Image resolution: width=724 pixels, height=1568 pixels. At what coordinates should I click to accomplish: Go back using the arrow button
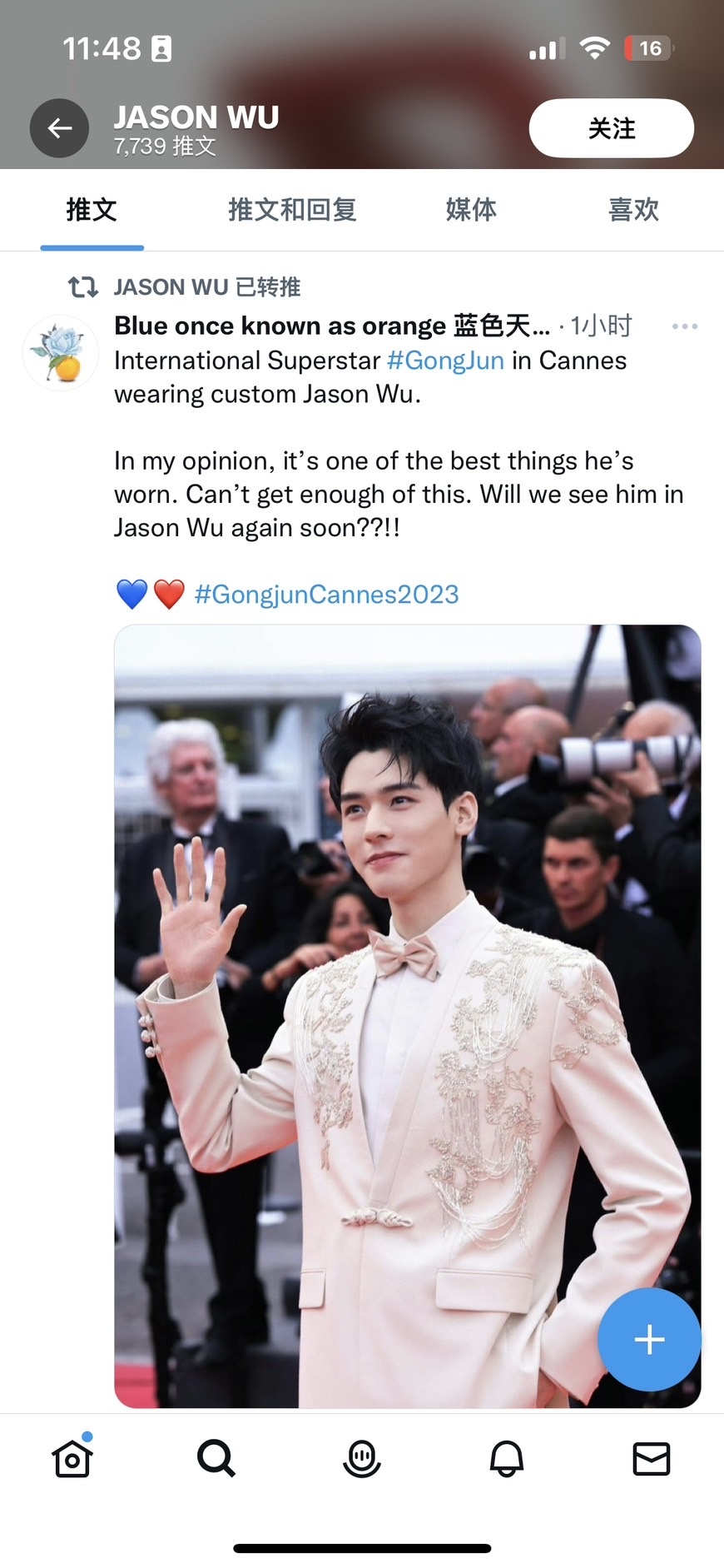(59, 128)
